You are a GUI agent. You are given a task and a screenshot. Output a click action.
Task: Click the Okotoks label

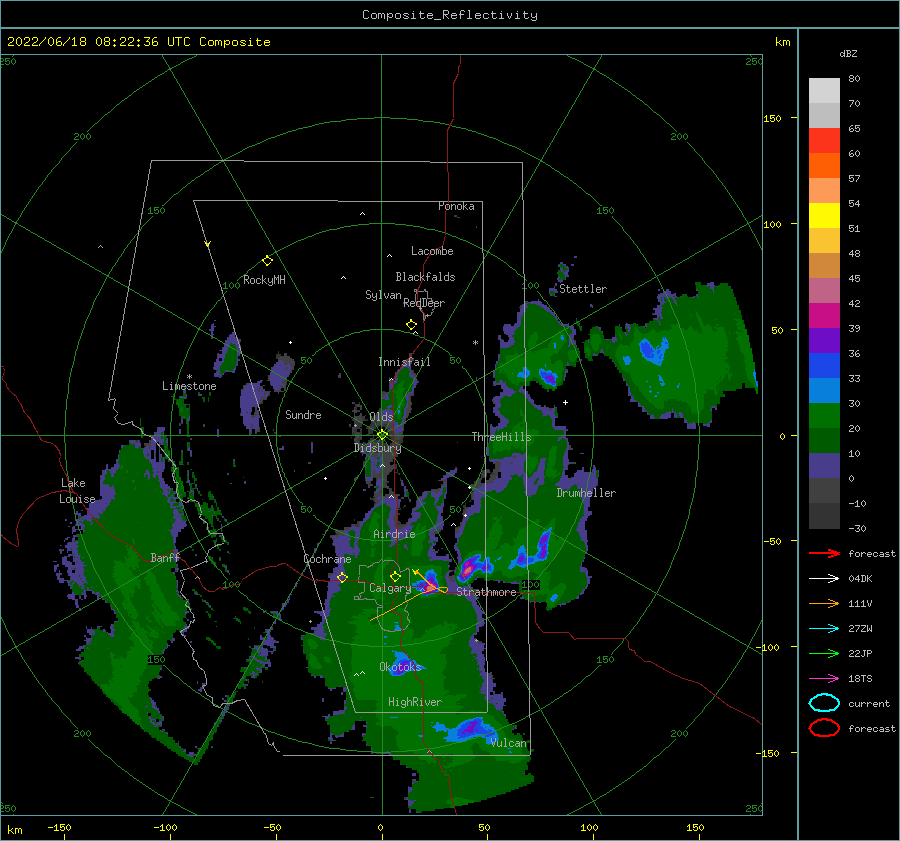point(400,666)
